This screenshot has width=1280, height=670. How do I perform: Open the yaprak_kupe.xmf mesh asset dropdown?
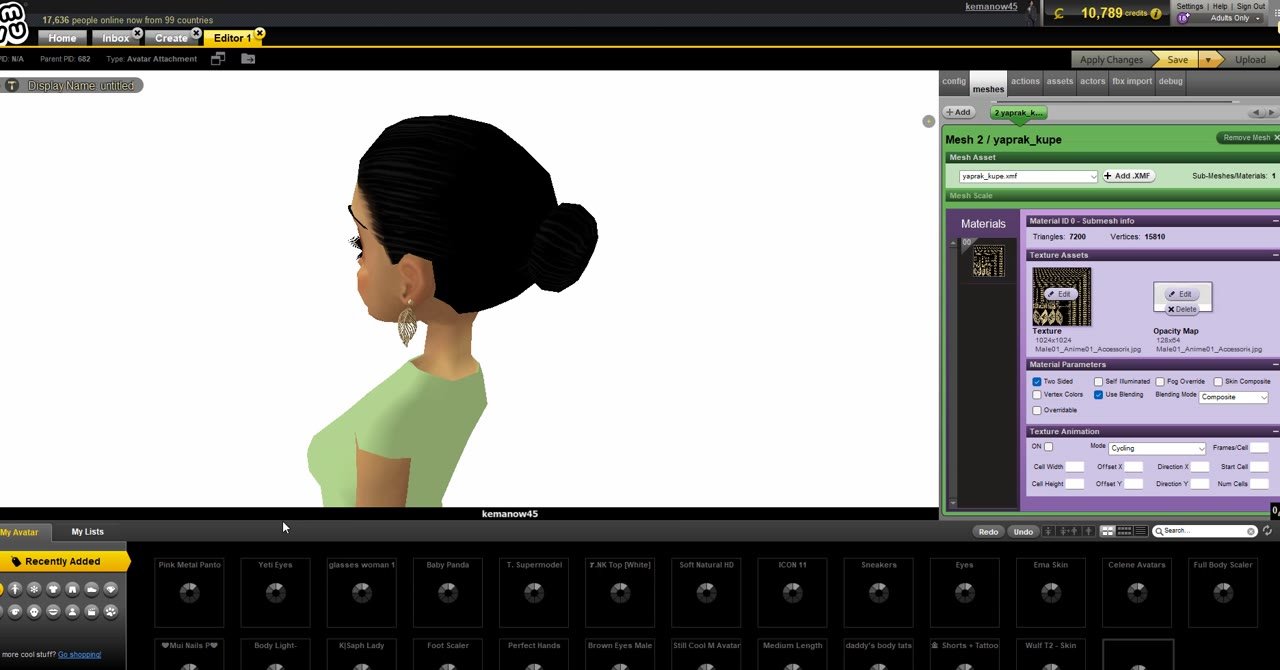click(x=1028, y=176)
